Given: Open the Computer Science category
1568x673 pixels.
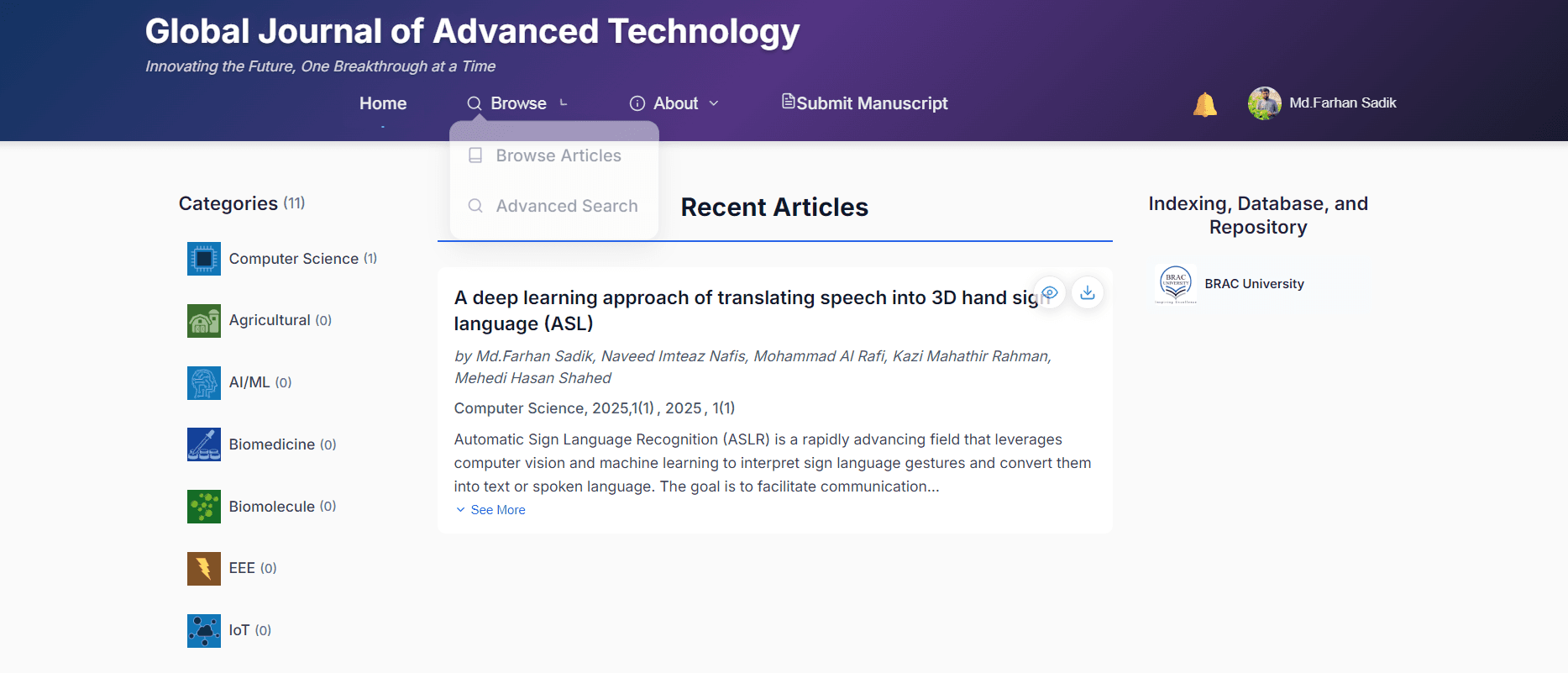Looking at the screenshot, I should (x=294, y=259).
